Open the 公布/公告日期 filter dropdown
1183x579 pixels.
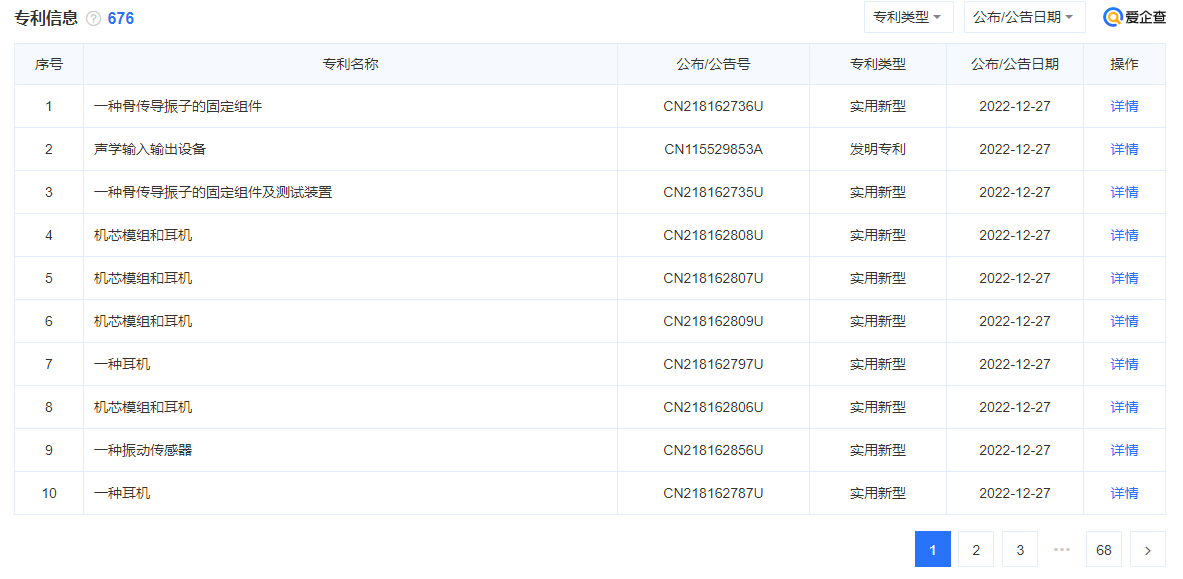coord(1025,17)
